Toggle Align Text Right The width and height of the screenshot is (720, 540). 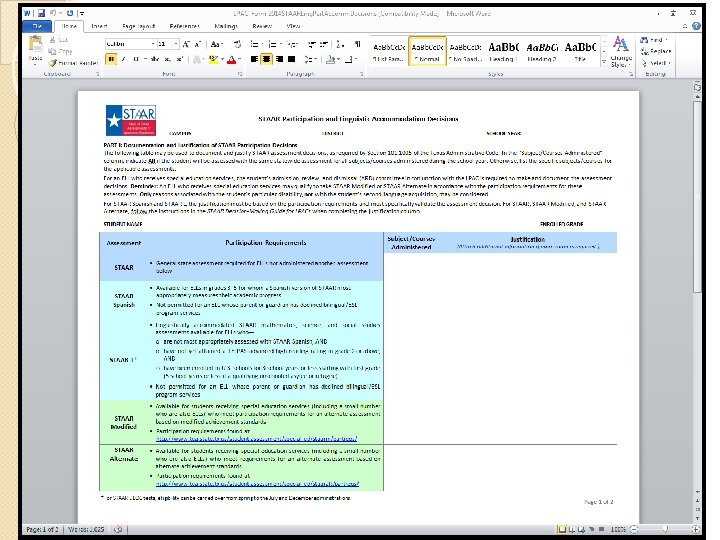[279, 59]
